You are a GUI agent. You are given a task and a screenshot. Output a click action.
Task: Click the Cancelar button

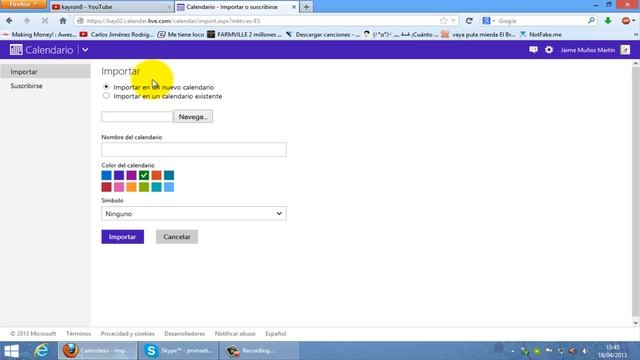[177, 237]
